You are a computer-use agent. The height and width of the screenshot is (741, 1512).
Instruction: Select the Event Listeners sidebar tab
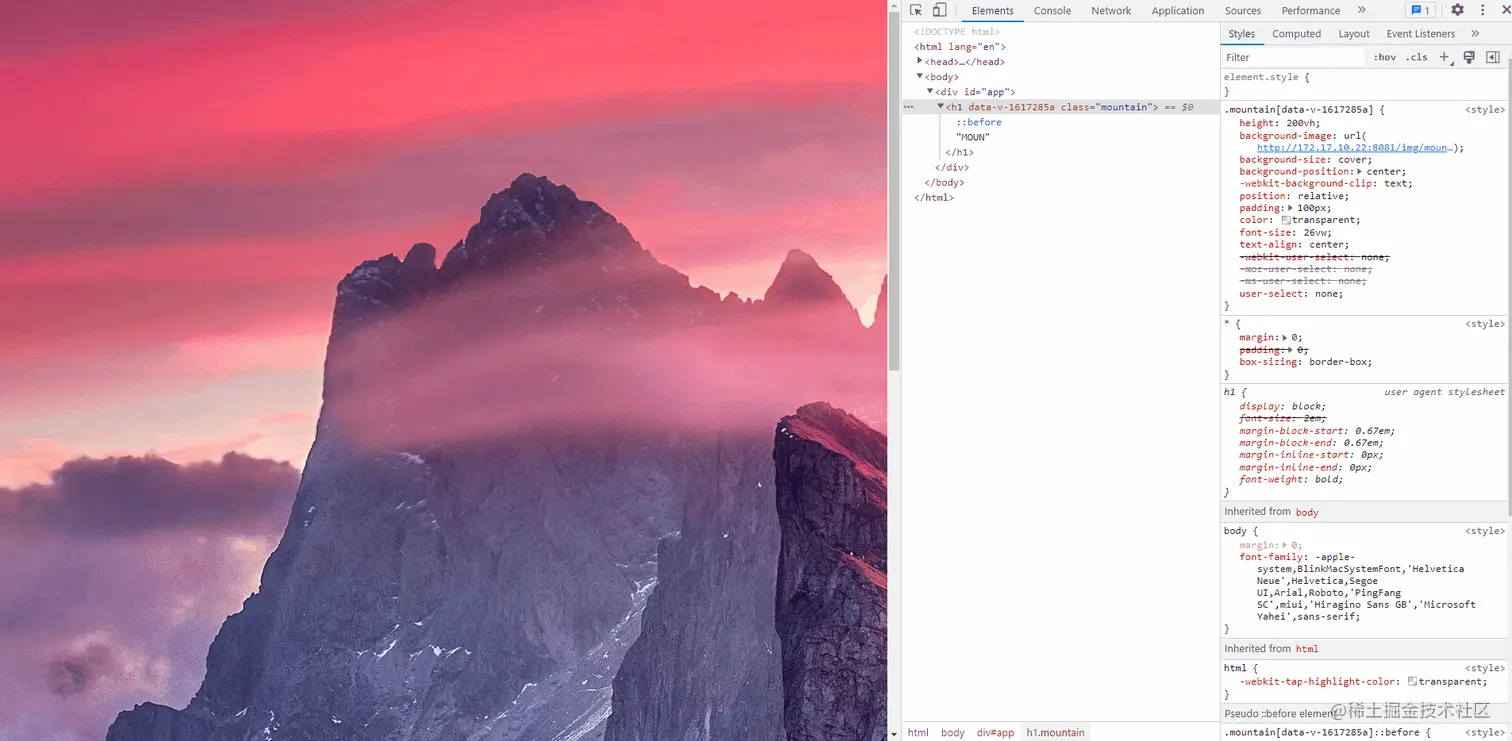(x=1421, y=34)
